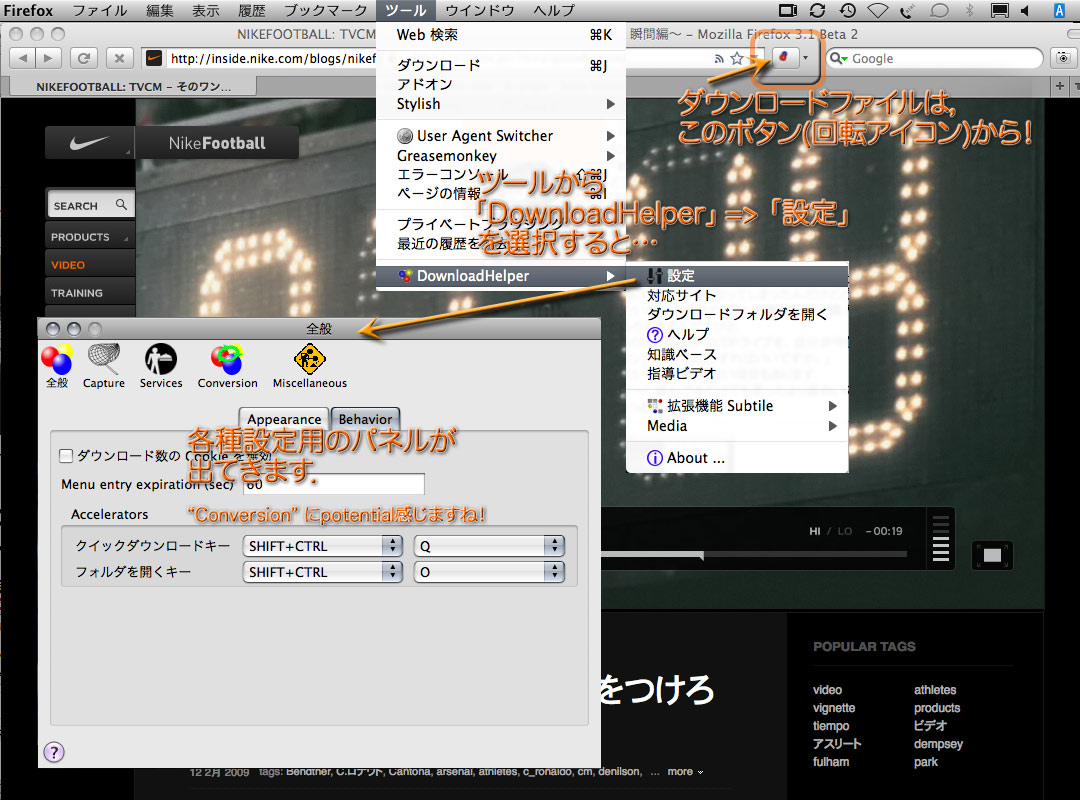Click the volume icon in macOS menu bar
Image resolution: width=1080 pixels, height=800 pixels.
point(1026,10)
